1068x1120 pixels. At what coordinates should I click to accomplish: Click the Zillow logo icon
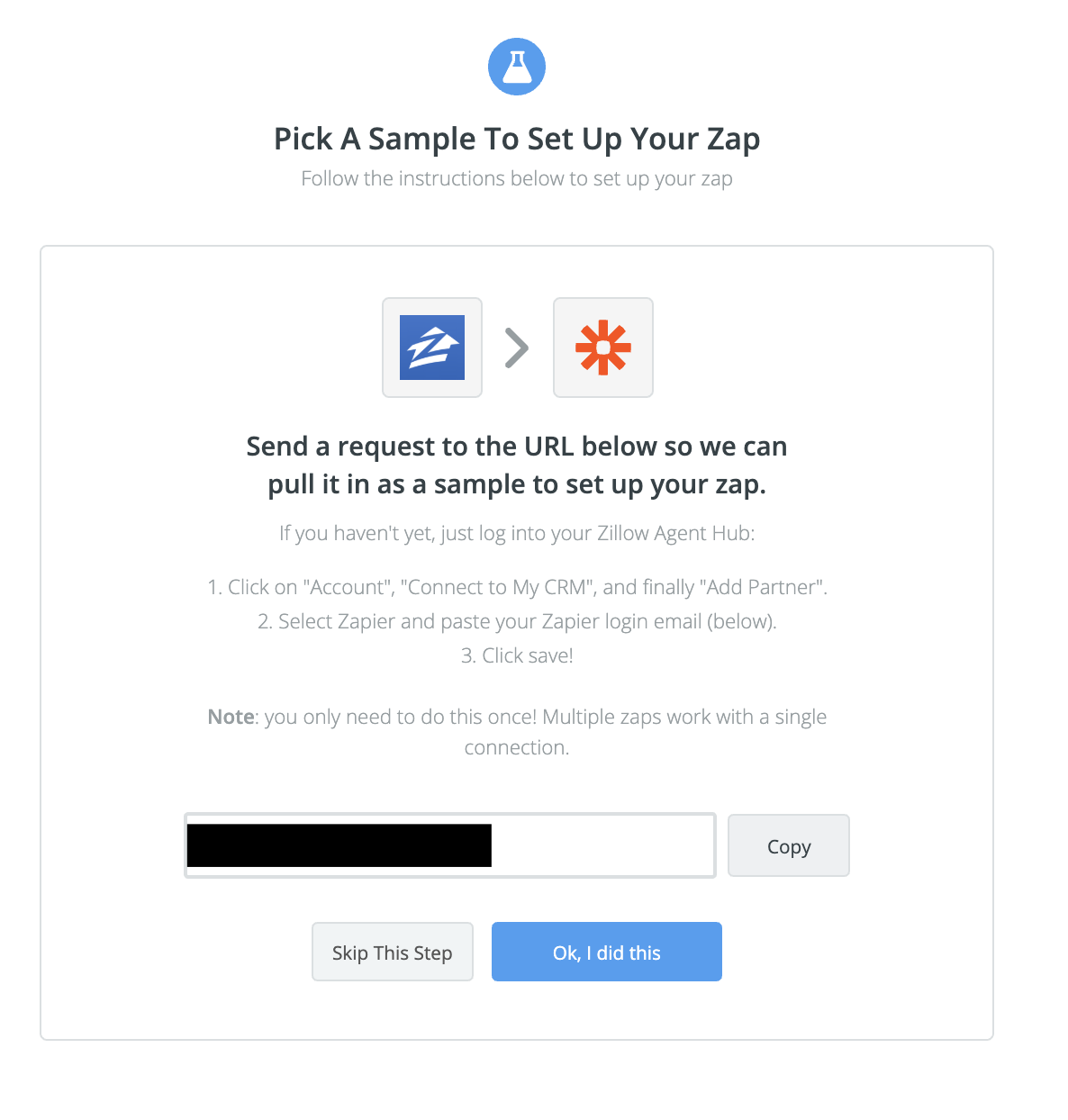click(x=432, y=348)
